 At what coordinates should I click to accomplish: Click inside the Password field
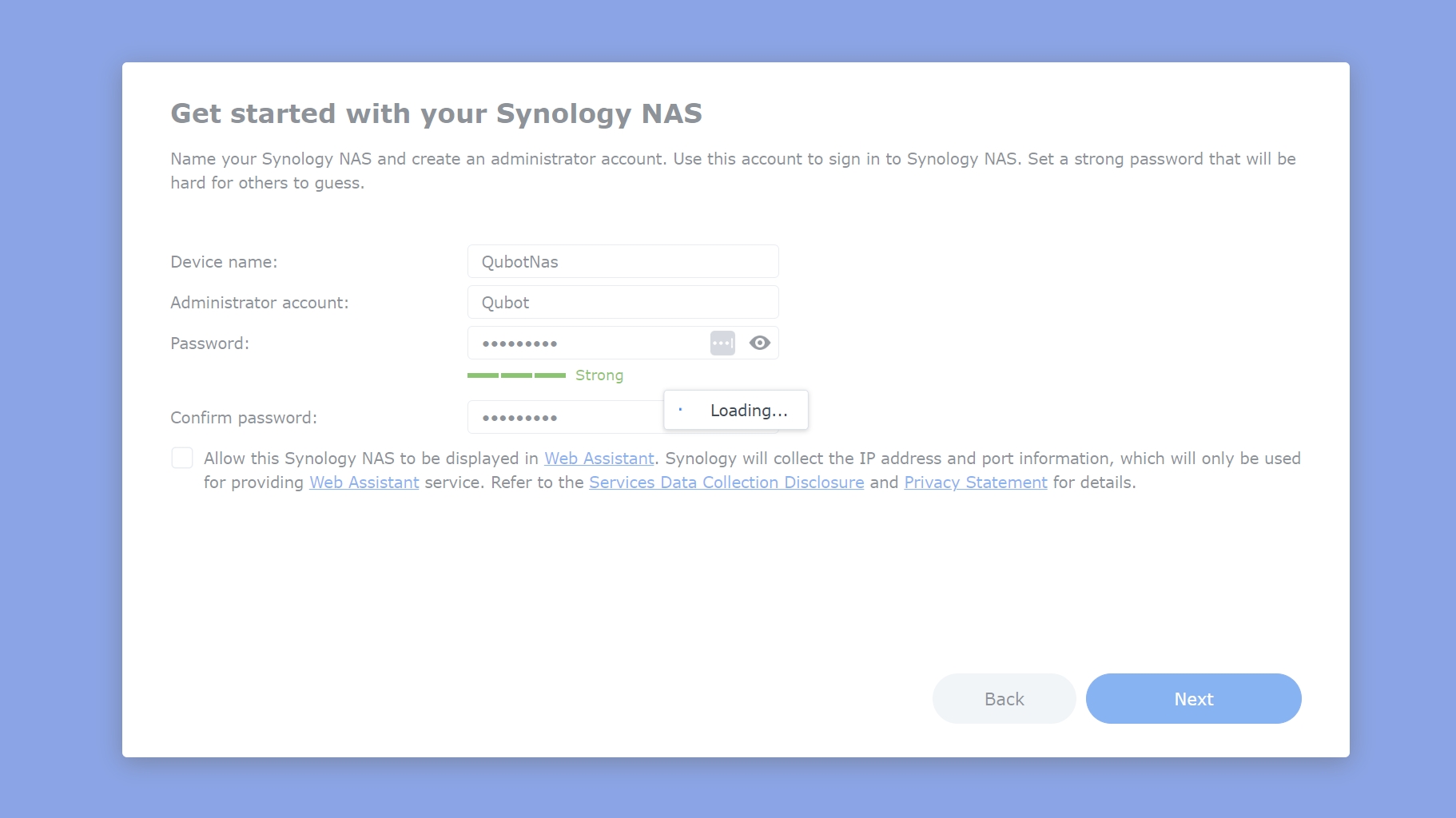pyautogui.click(x=587, y=343)
